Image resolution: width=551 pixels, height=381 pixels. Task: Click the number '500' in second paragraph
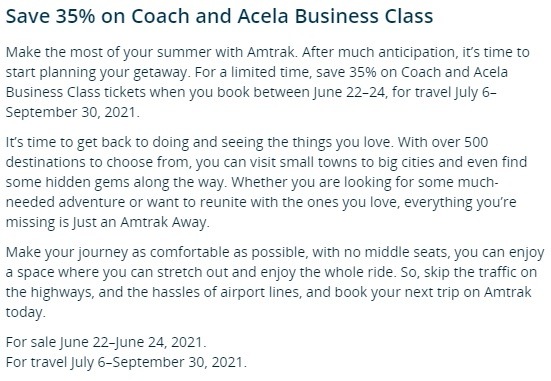pyautogui.click(x=476, y=142)
